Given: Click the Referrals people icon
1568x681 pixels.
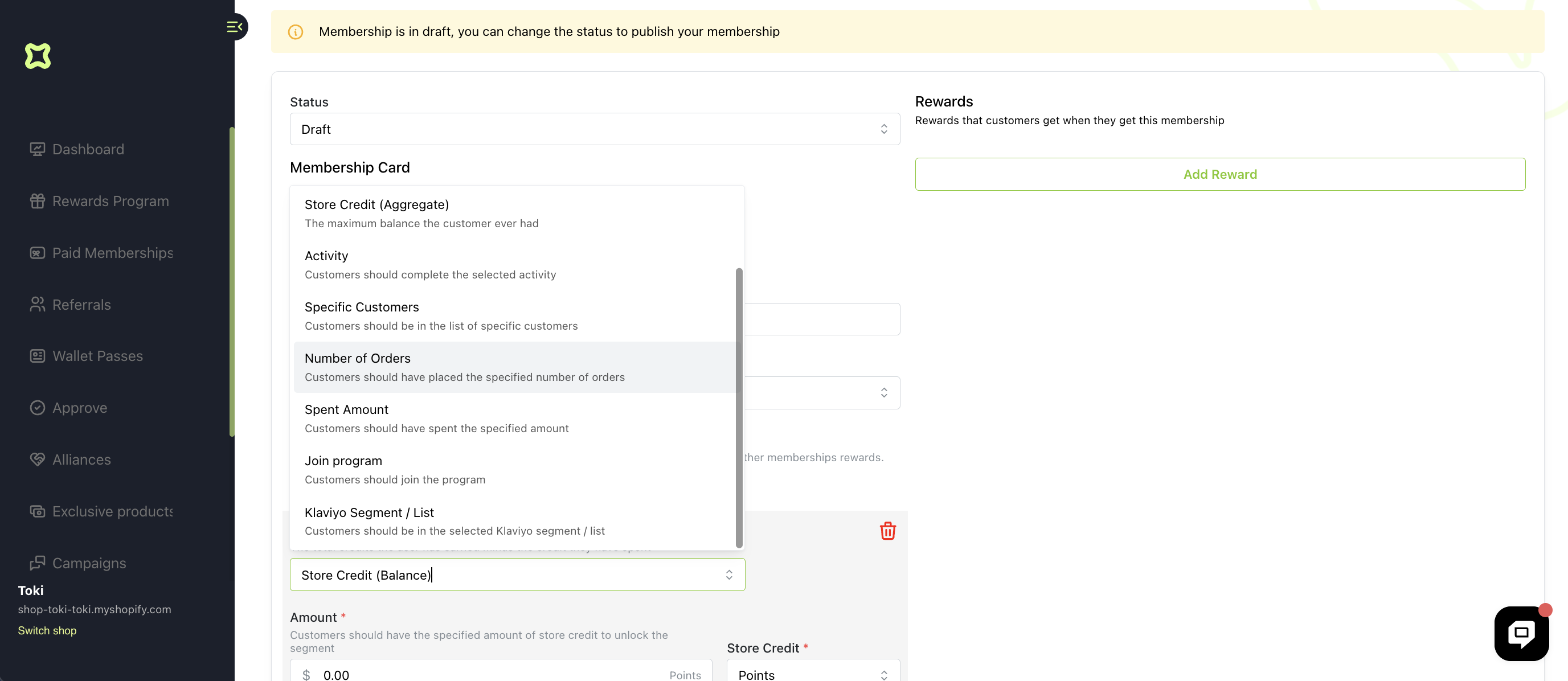Looking at the screenshot, I should (37, 304).
